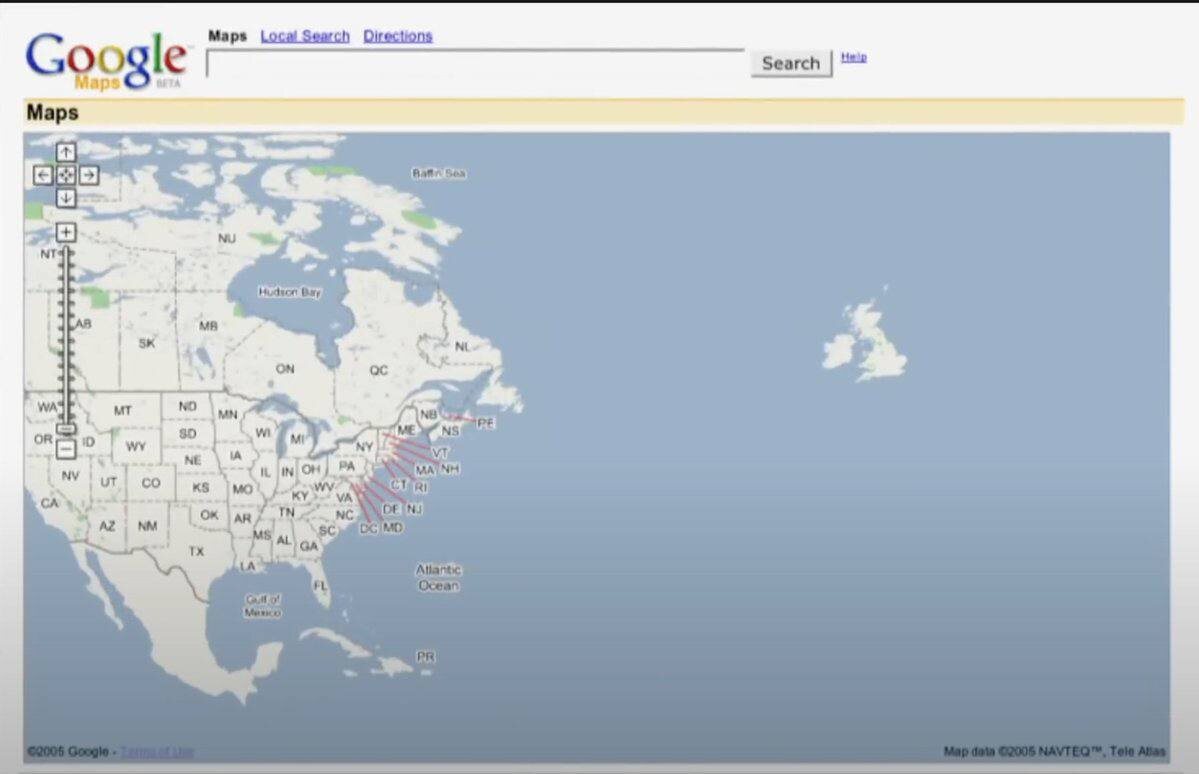
Task: Focus the map search input field
Action: (x=475, y=63)
